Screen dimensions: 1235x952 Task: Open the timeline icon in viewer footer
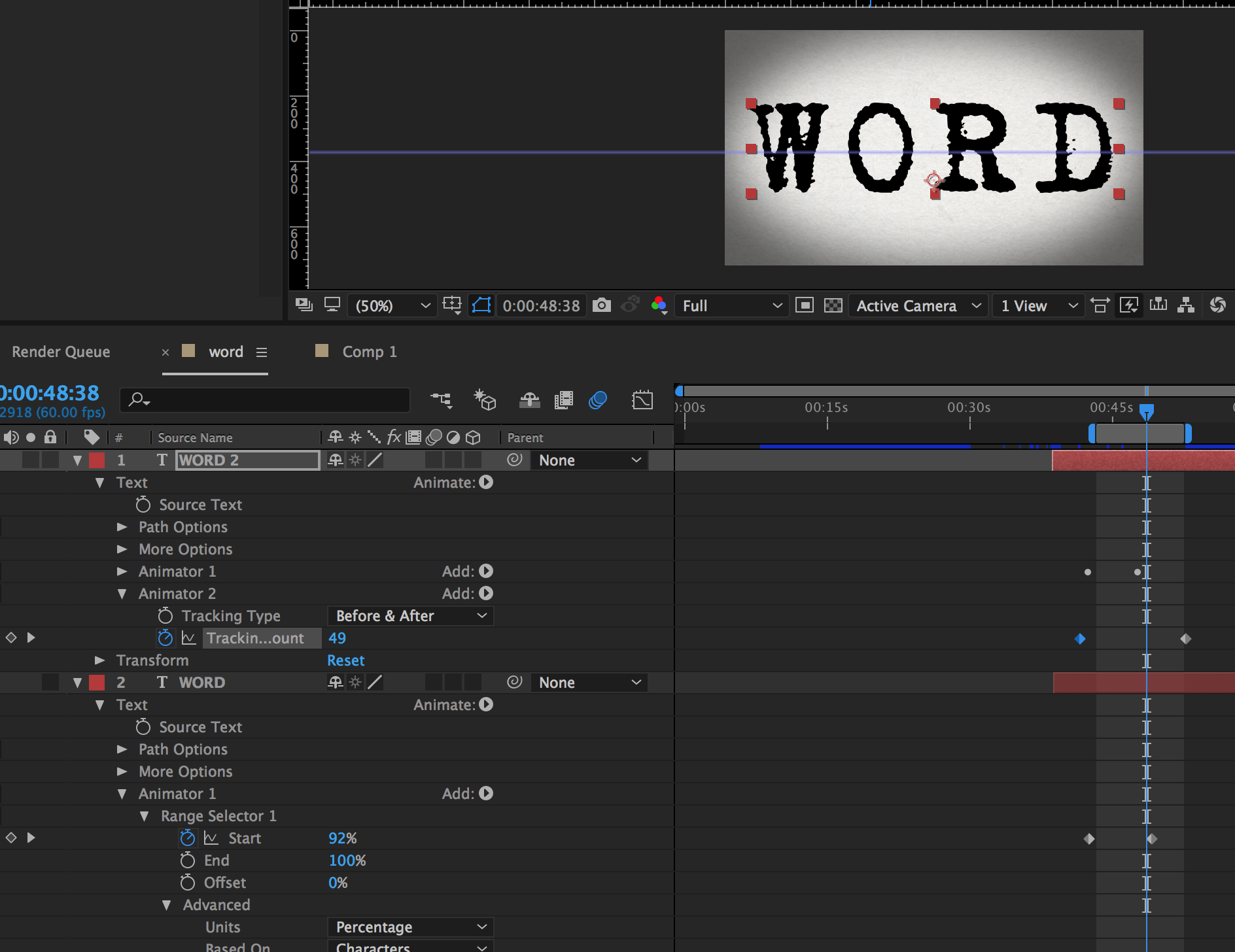[x=1158, y=304]
